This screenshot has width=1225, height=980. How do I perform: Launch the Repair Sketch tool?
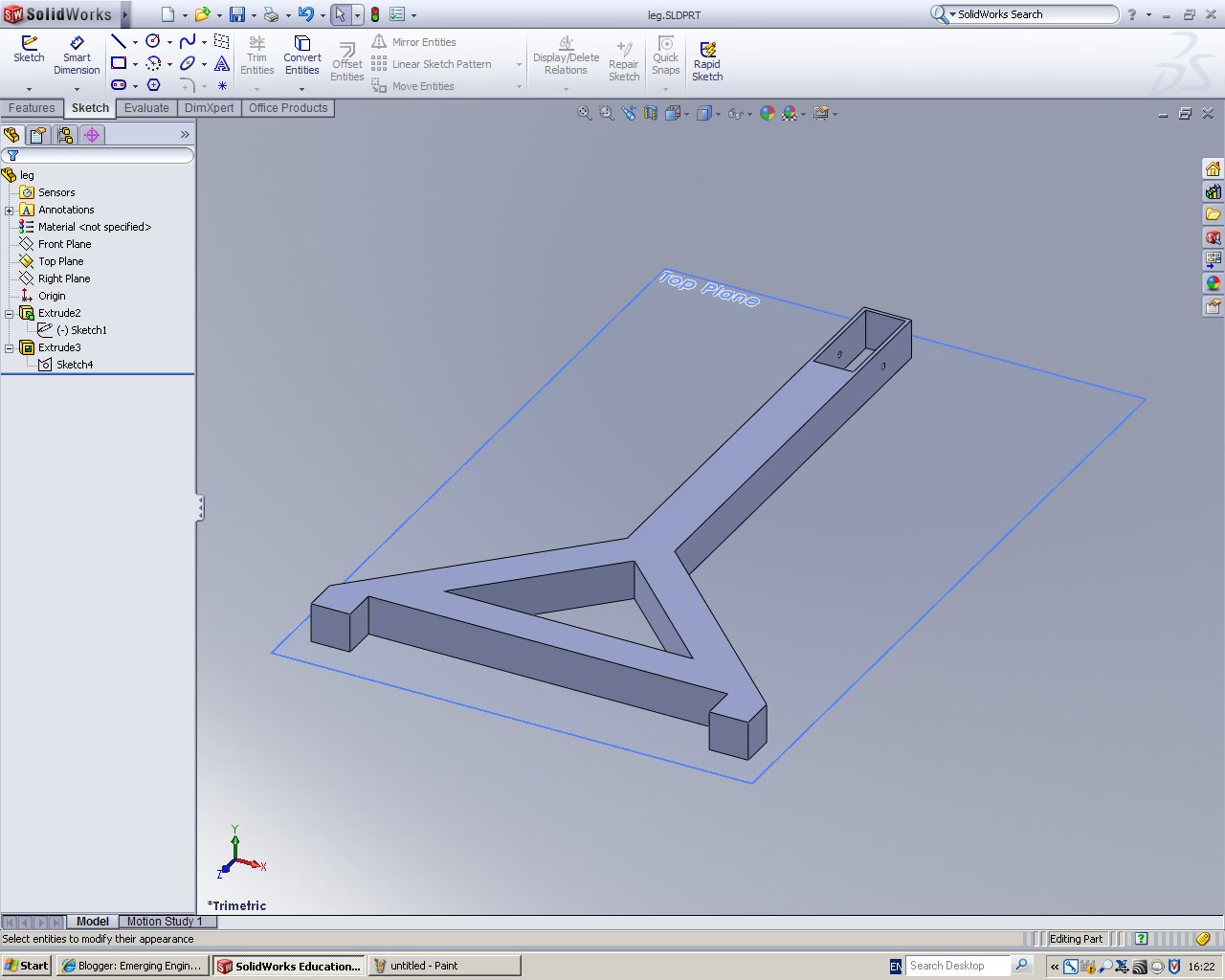point(623,57)
